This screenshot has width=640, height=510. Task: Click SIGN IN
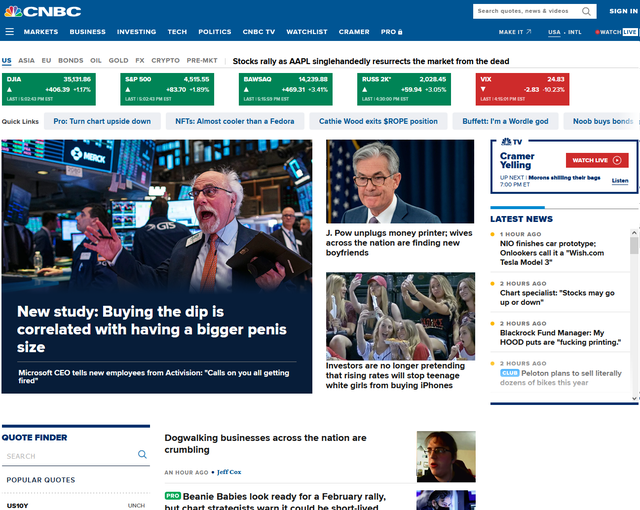coord(624,11)
